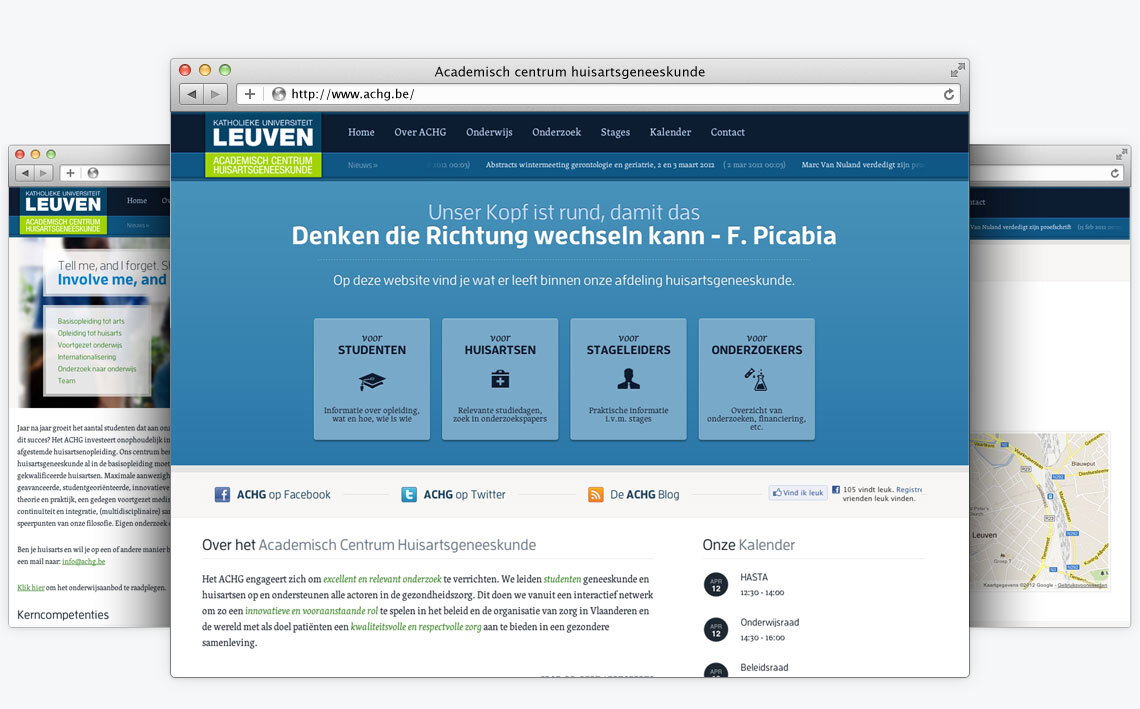Click Onderzoek naar onderwijs in the left window
Viewport: 1140px width, 709px height.
pyautogui.click(x=97, y=369)
